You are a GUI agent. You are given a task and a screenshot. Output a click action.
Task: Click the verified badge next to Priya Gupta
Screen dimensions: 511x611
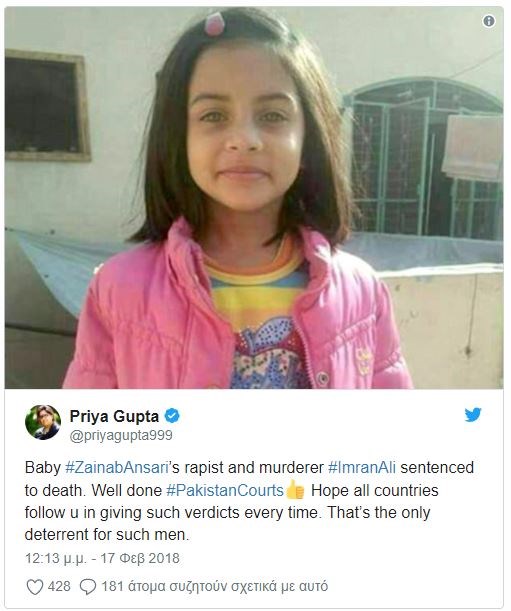172,416
